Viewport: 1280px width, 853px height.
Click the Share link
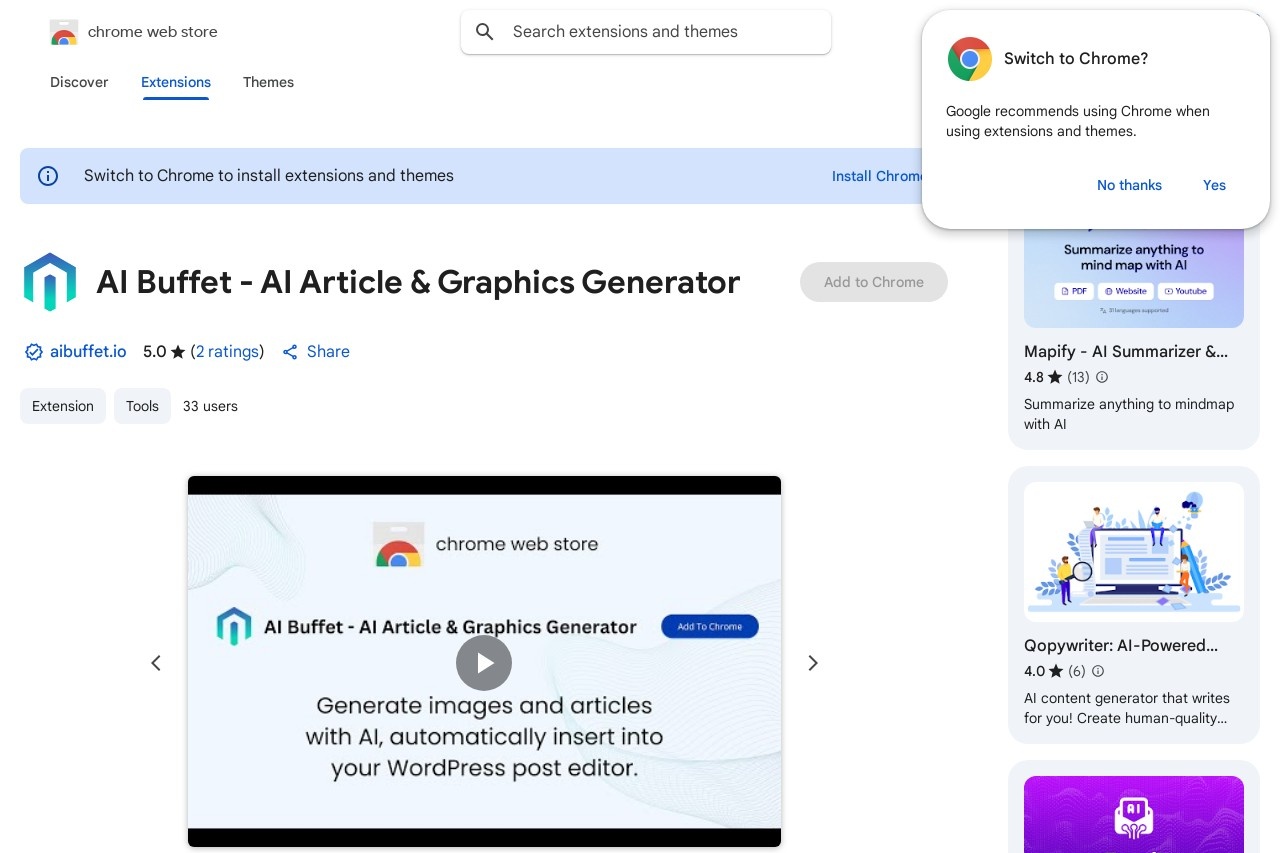[328, 352]
